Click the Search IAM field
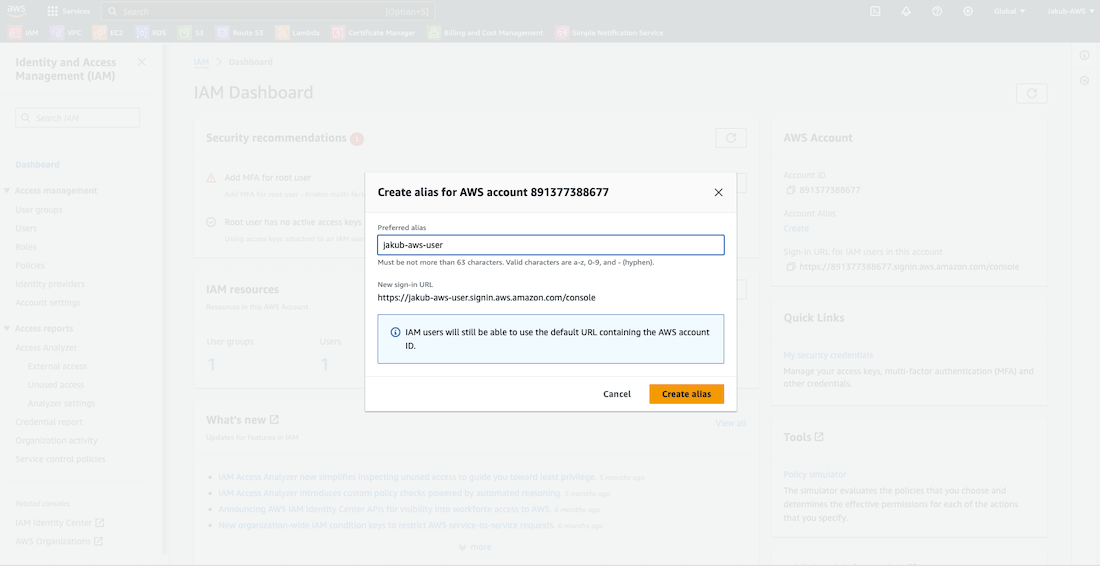This screenshot has width=1100, height=566. pos(77,118)
